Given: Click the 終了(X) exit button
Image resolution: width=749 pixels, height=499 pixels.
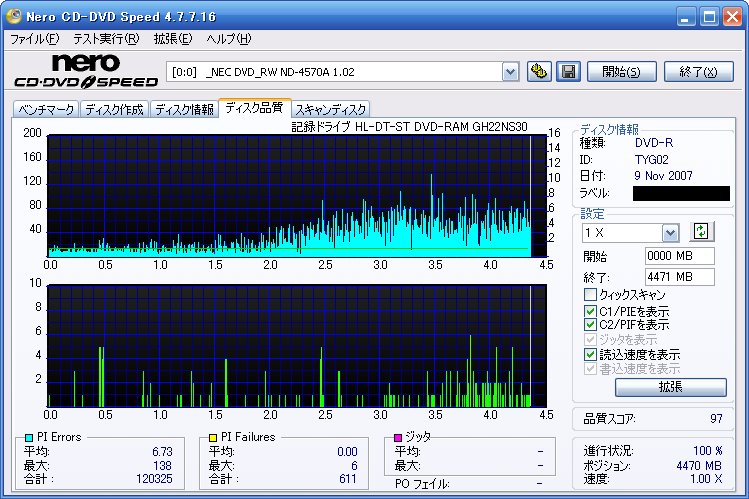Looking at the screenshot, I should point(698,72).
